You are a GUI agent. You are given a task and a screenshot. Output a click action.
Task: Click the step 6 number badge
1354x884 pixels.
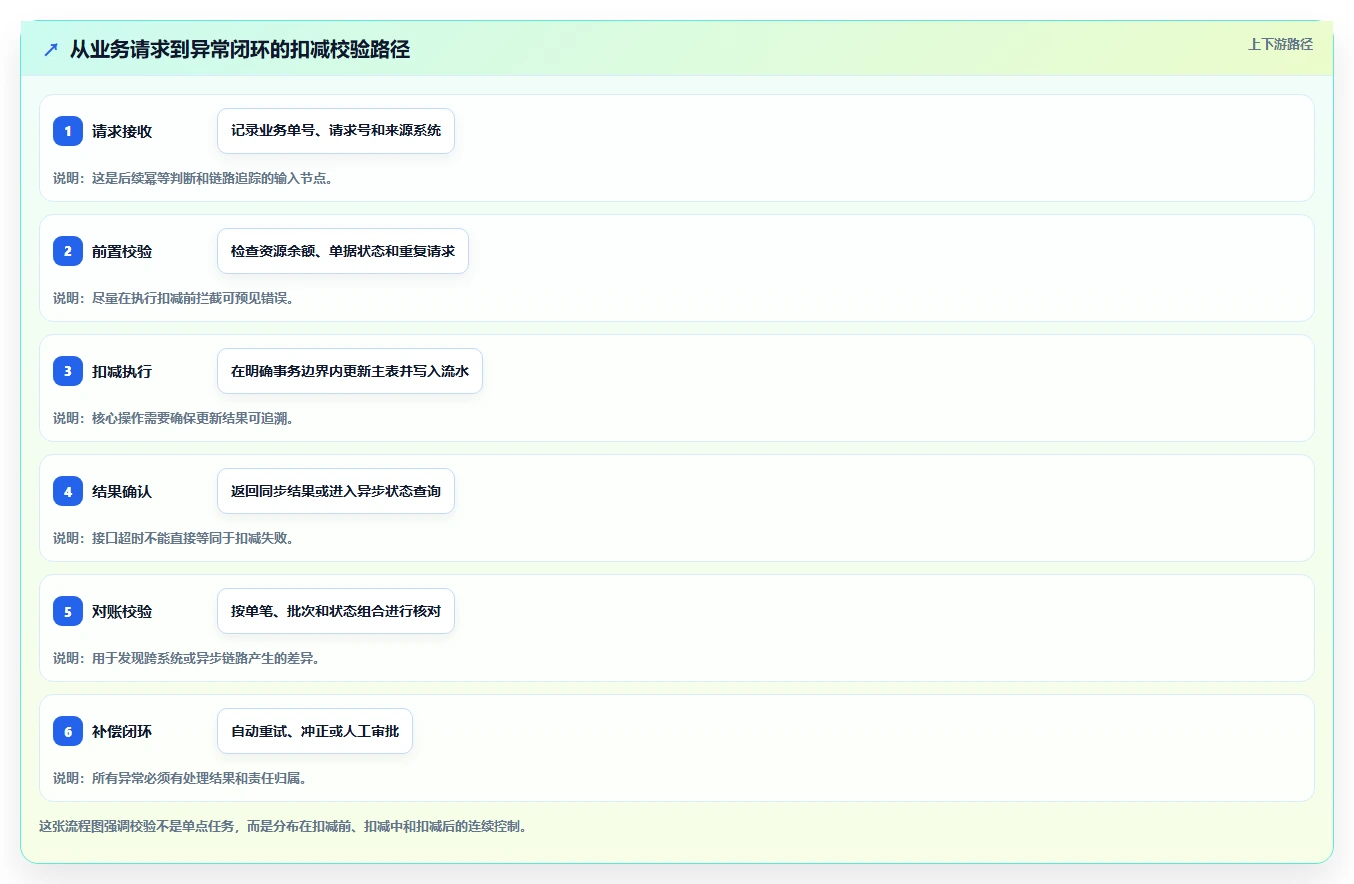click(68, 731)
